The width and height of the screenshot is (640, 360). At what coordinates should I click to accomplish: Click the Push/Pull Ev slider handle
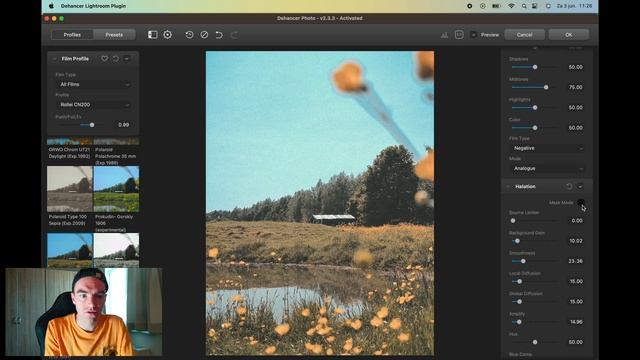(92, 125)
